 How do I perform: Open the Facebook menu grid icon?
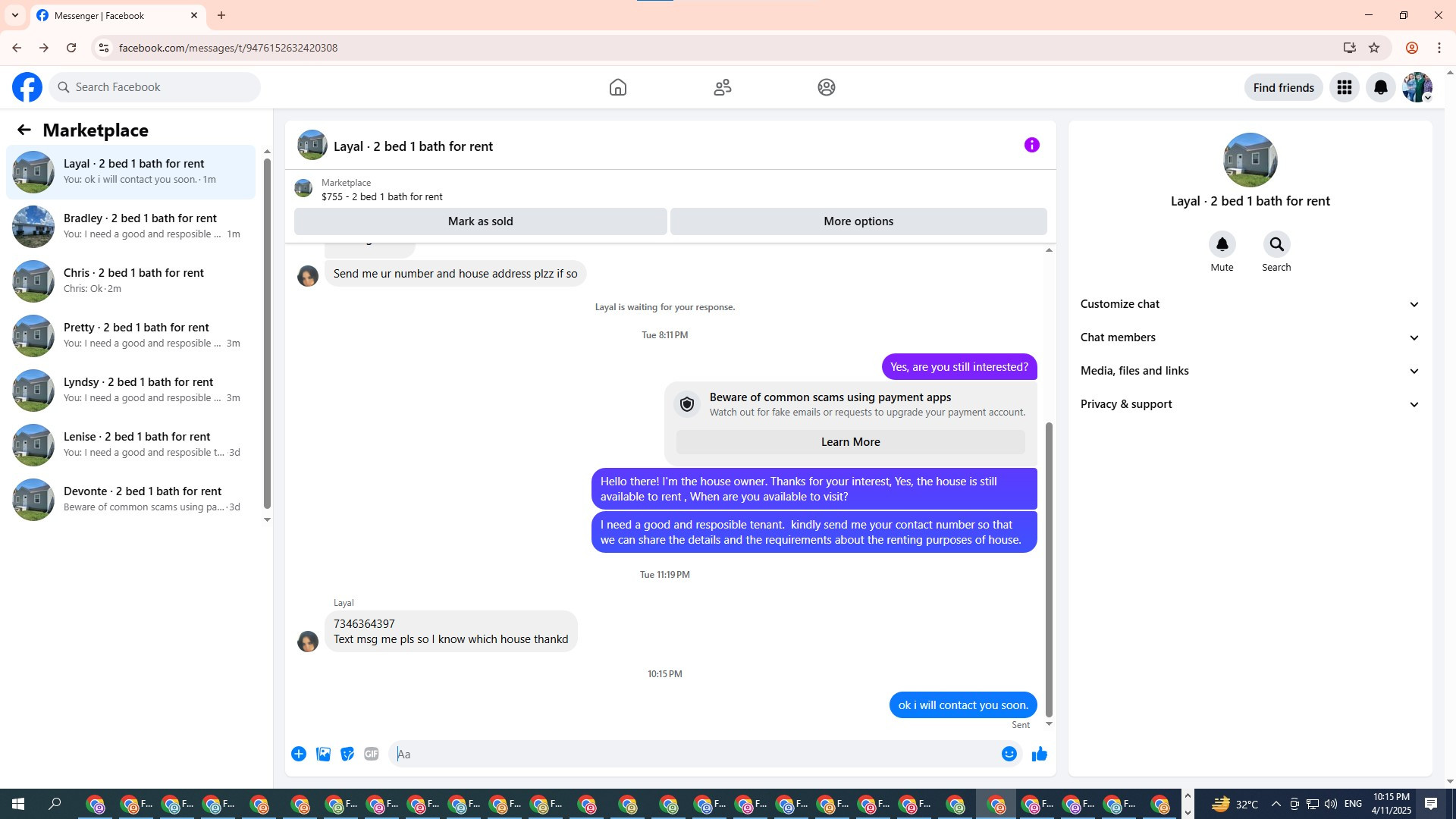pyautogui.click(x=1345, y=87)
